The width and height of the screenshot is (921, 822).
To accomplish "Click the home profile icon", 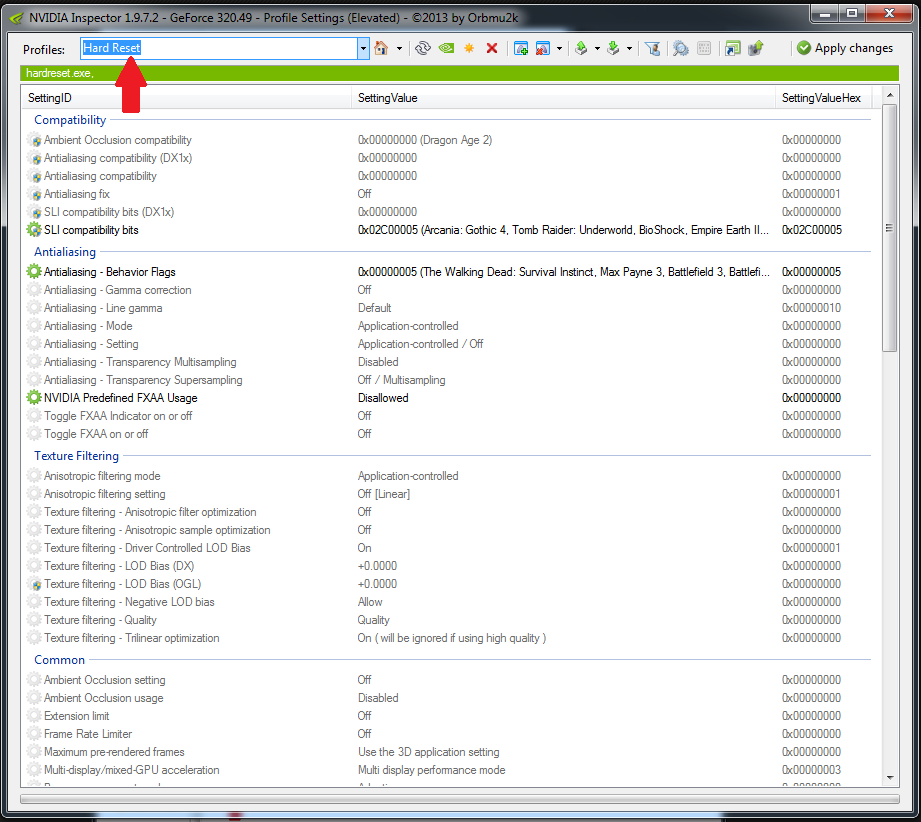I will (x=381, y=48).
